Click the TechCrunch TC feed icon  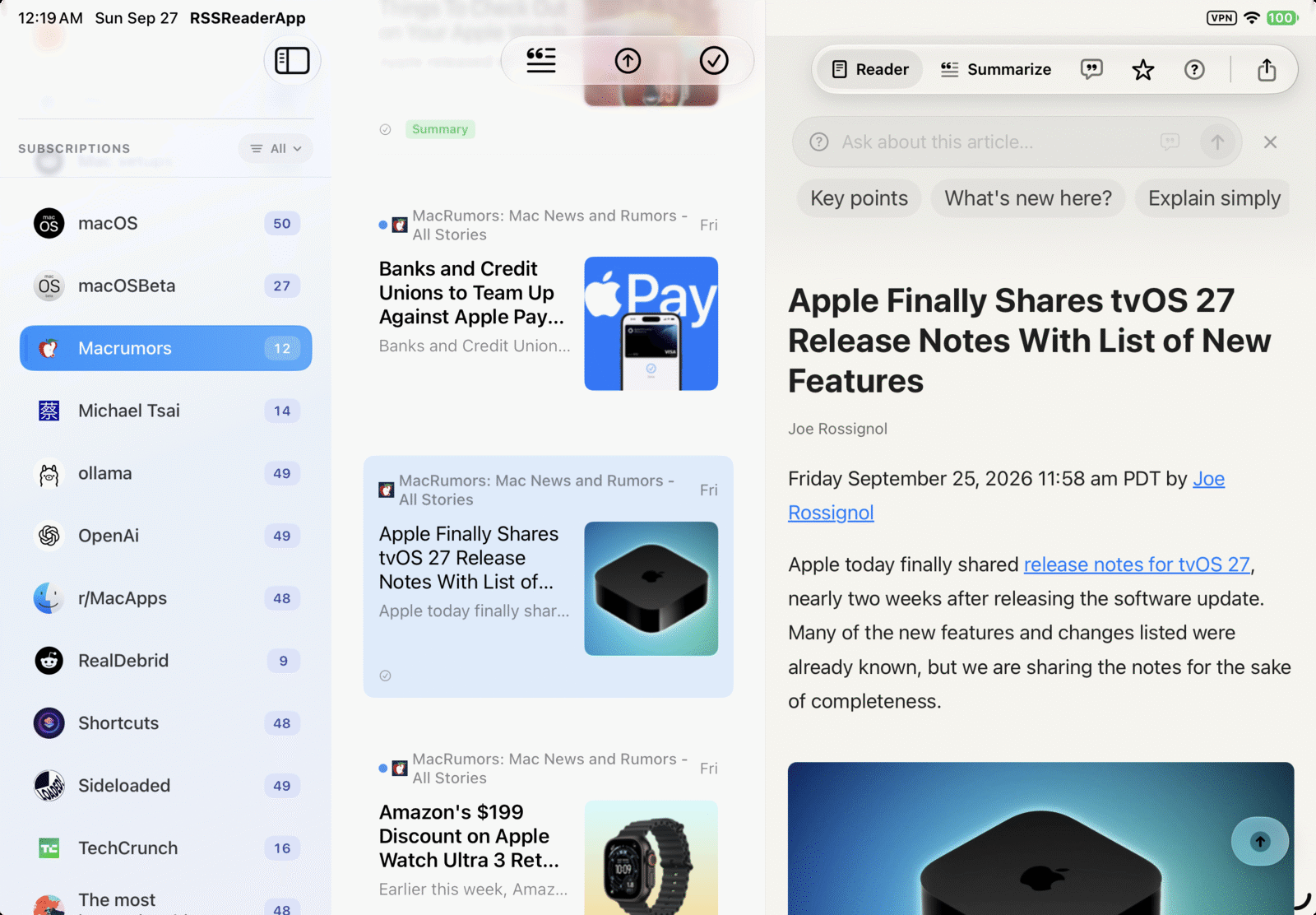point(49,848)
